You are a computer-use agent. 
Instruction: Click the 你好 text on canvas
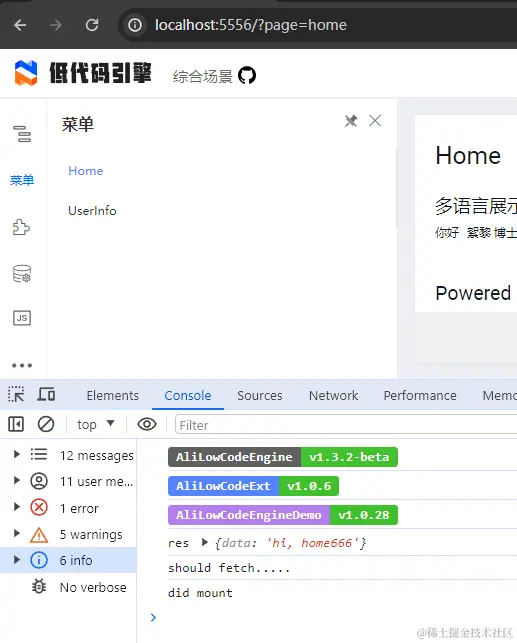coord(447,233)
